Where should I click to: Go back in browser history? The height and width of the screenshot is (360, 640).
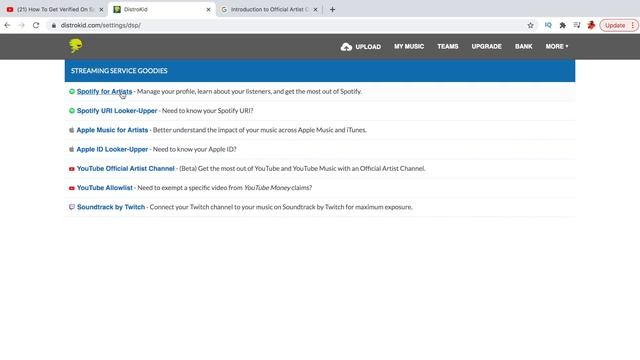pos(7,25)
